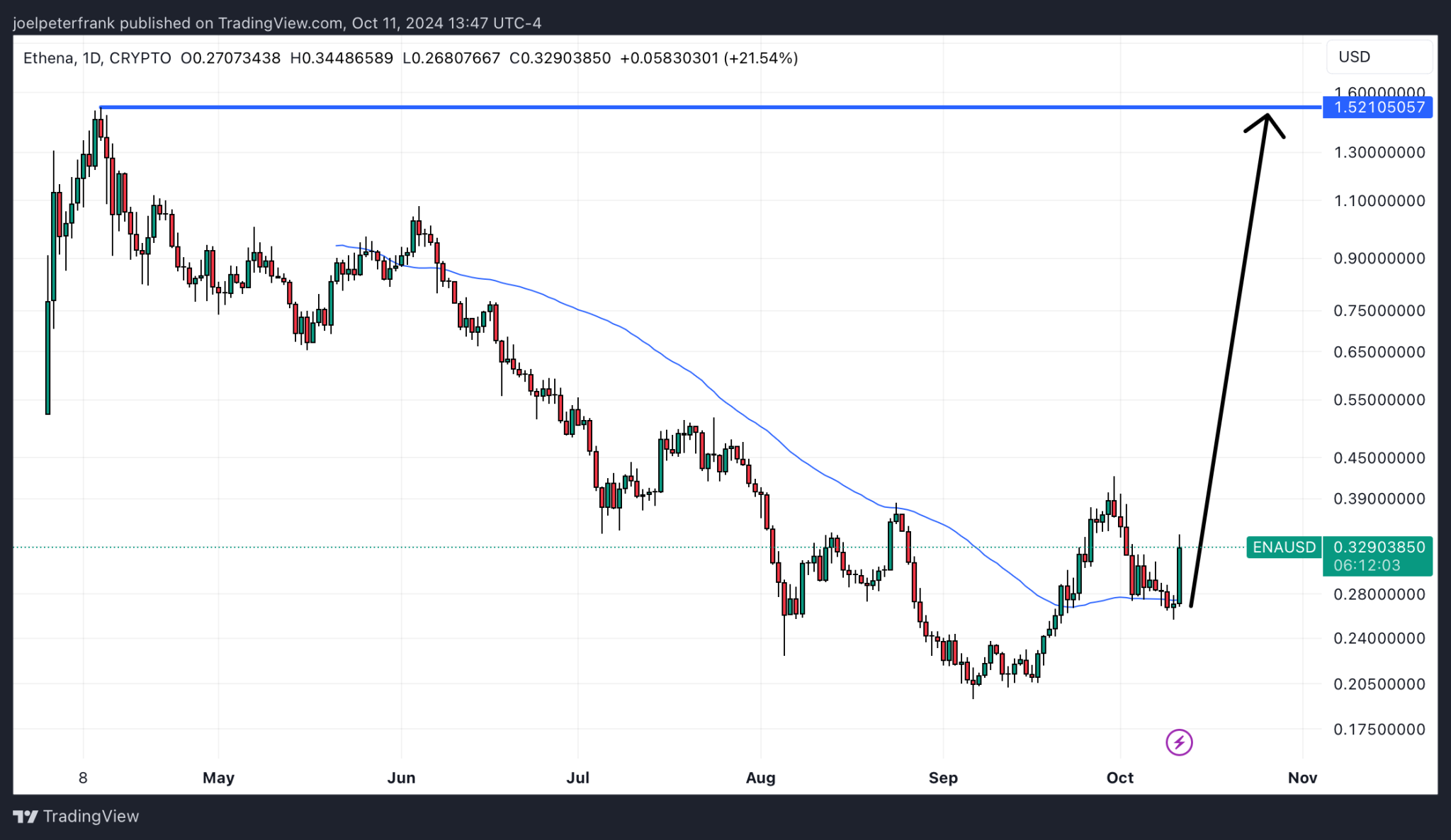Click the Jun label on the time axis
The height and width of the screenshot is (840, 1451).
pos(401,778)
